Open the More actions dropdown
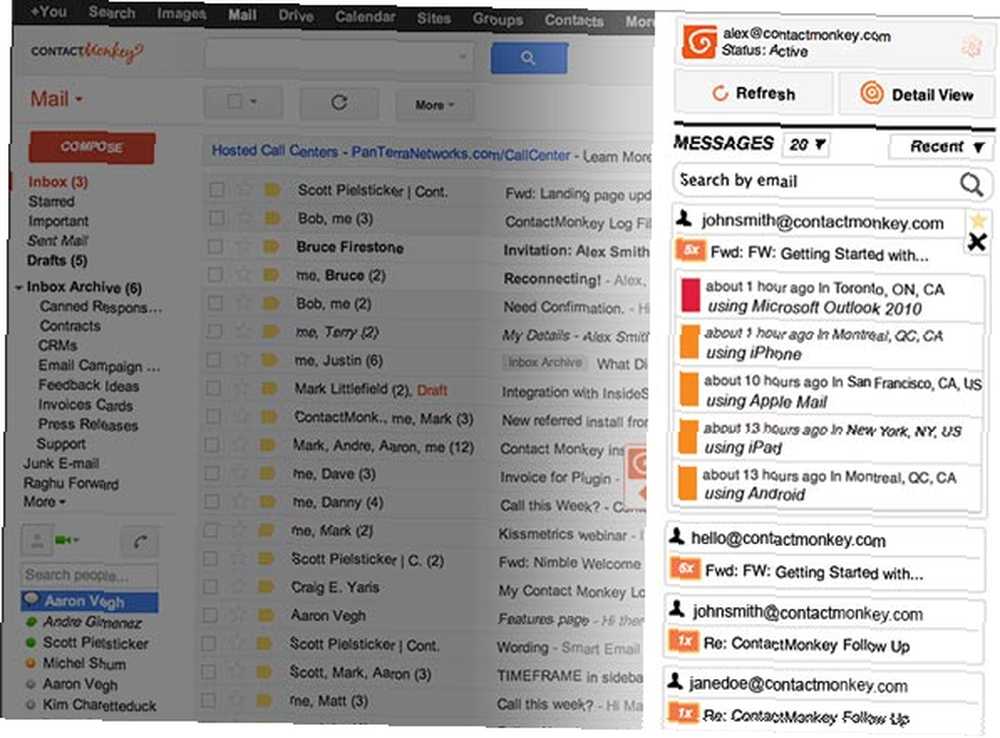The height and width of the screenshot is (738, 1000). coord(434,105)
